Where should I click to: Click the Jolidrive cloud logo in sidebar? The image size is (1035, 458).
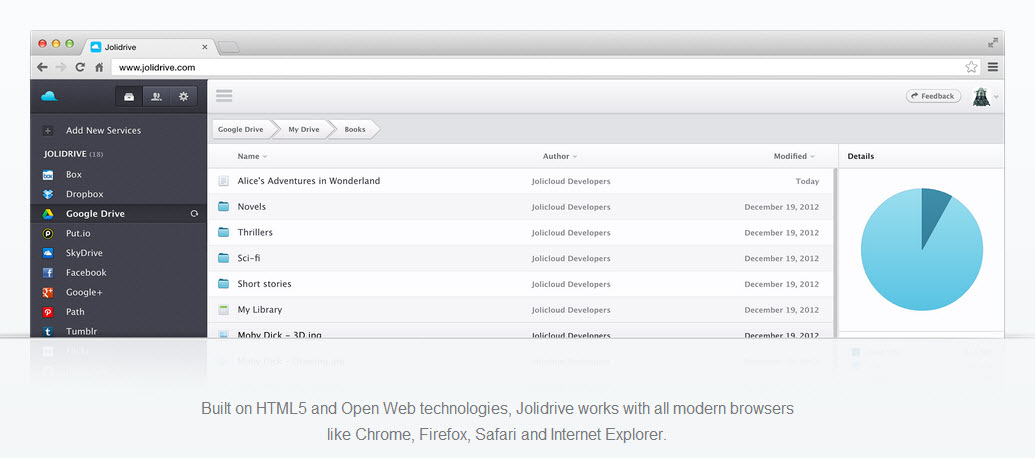[50, 96]
